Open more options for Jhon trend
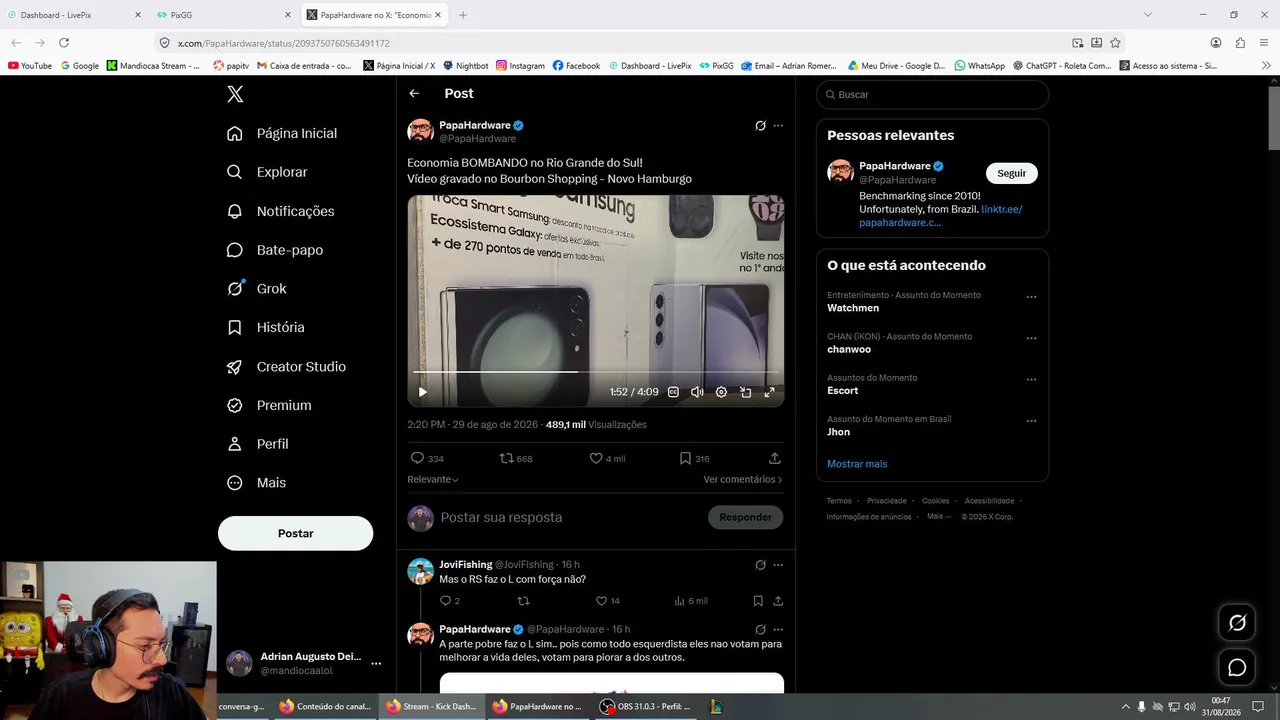 pyautogui.click(x=1031, y=421)
